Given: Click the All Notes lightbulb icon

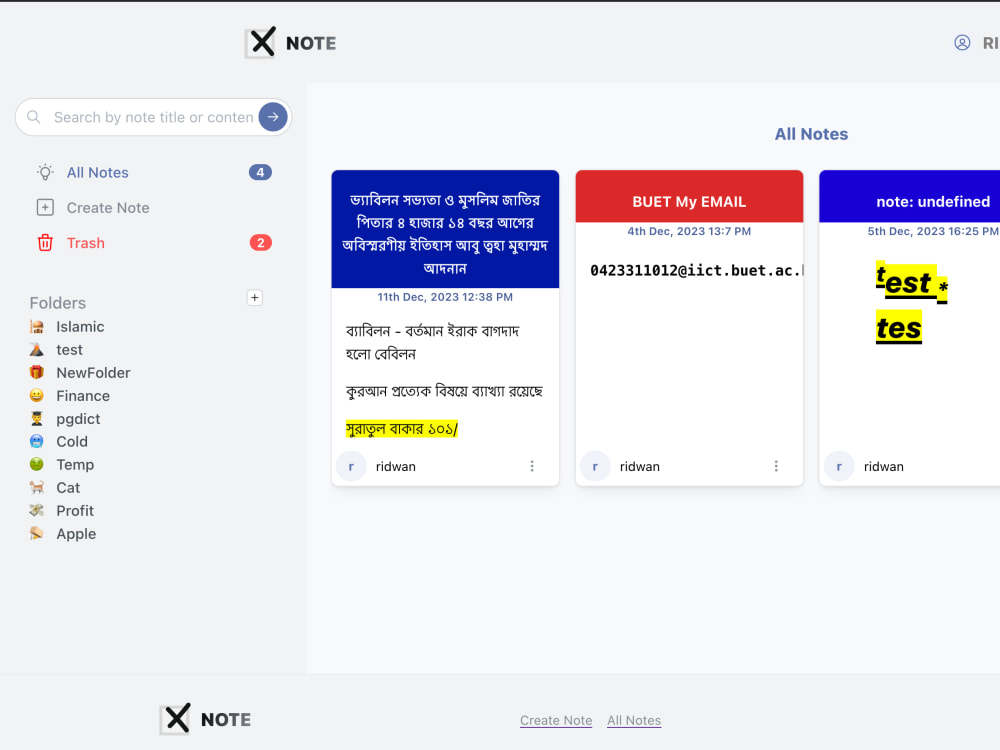Looking at the screenshot, I should pyautogui.click(x=45, y=172).
